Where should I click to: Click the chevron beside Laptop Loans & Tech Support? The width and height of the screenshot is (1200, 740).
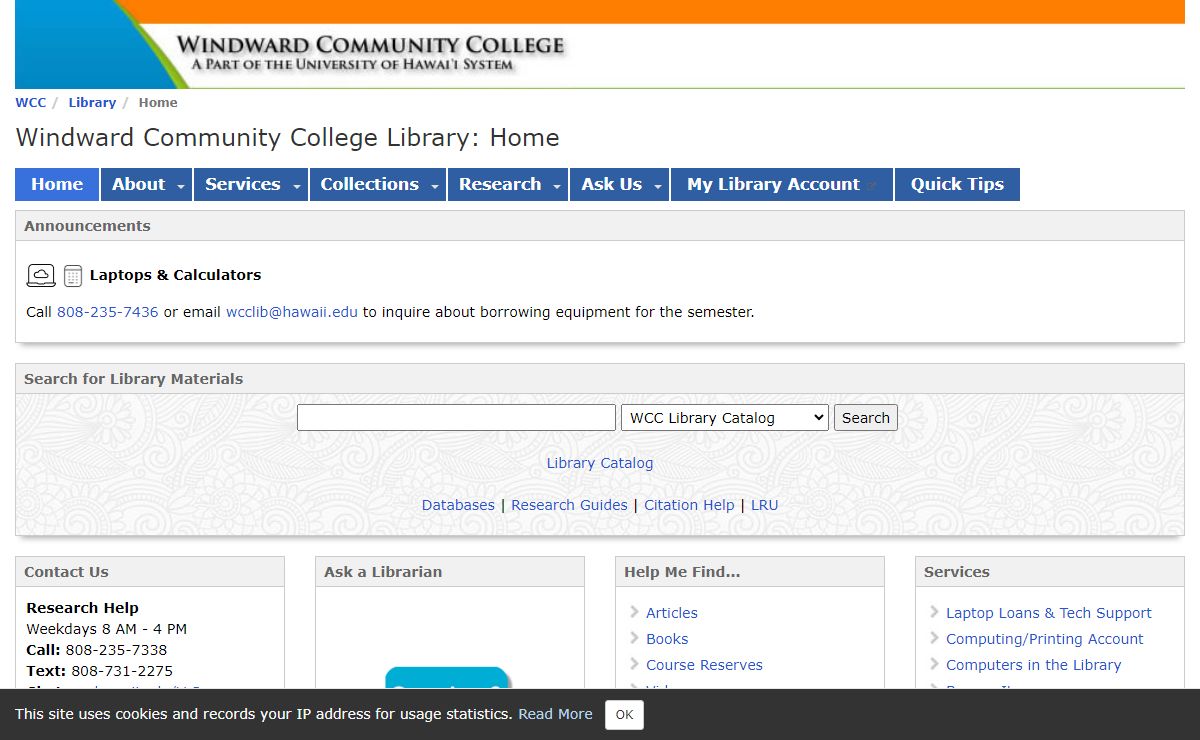[x=934, y=612]
